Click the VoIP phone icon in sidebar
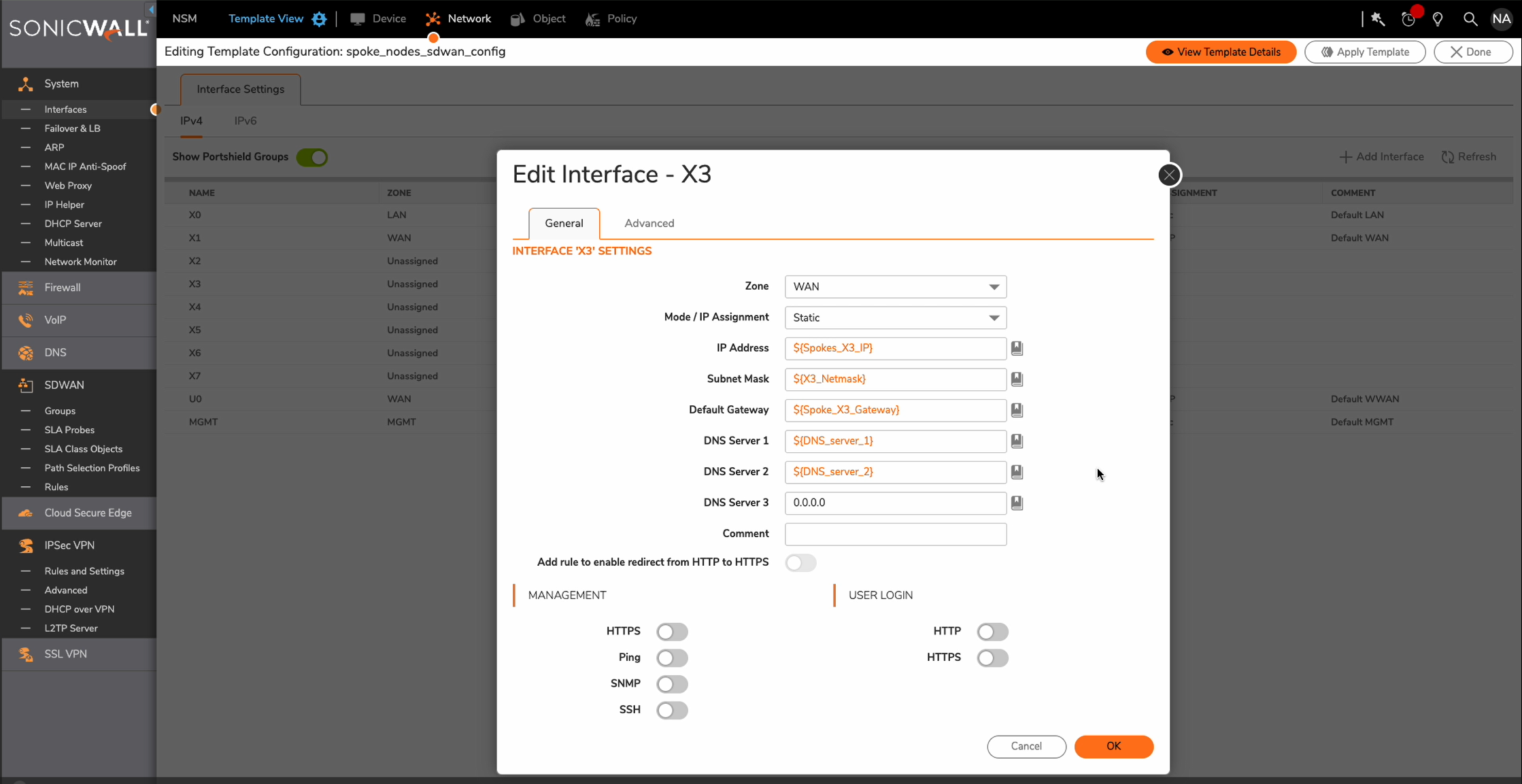The image size is (1522, 784). pos(26,320)
